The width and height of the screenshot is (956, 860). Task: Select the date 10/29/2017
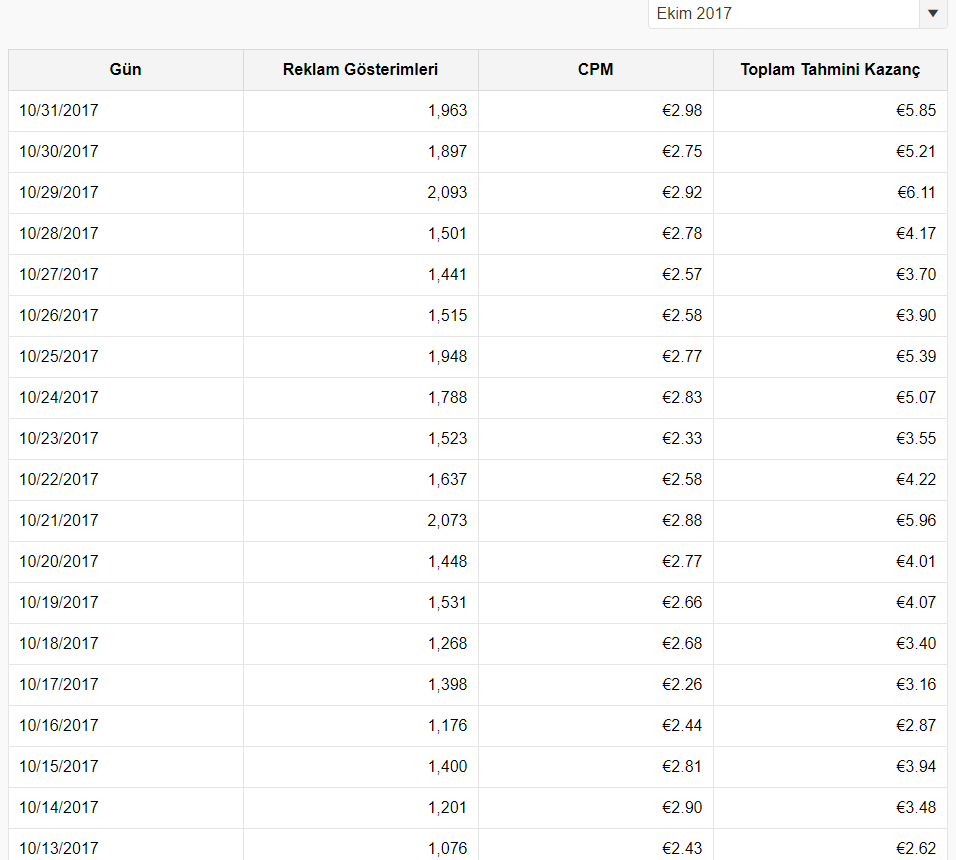[59, 192]
